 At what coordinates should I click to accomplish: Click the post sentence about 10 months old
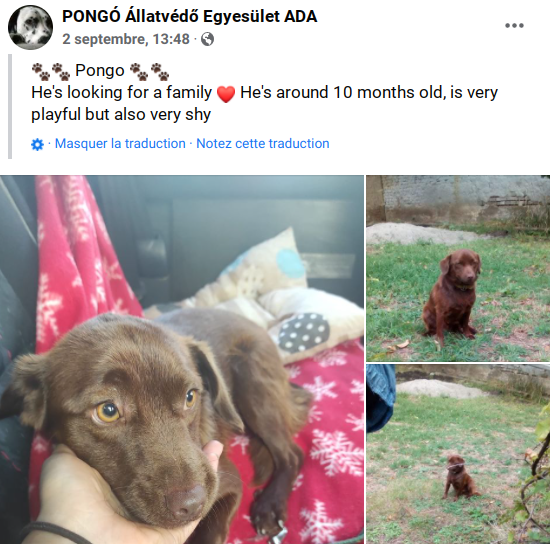(x=369, y=93)
